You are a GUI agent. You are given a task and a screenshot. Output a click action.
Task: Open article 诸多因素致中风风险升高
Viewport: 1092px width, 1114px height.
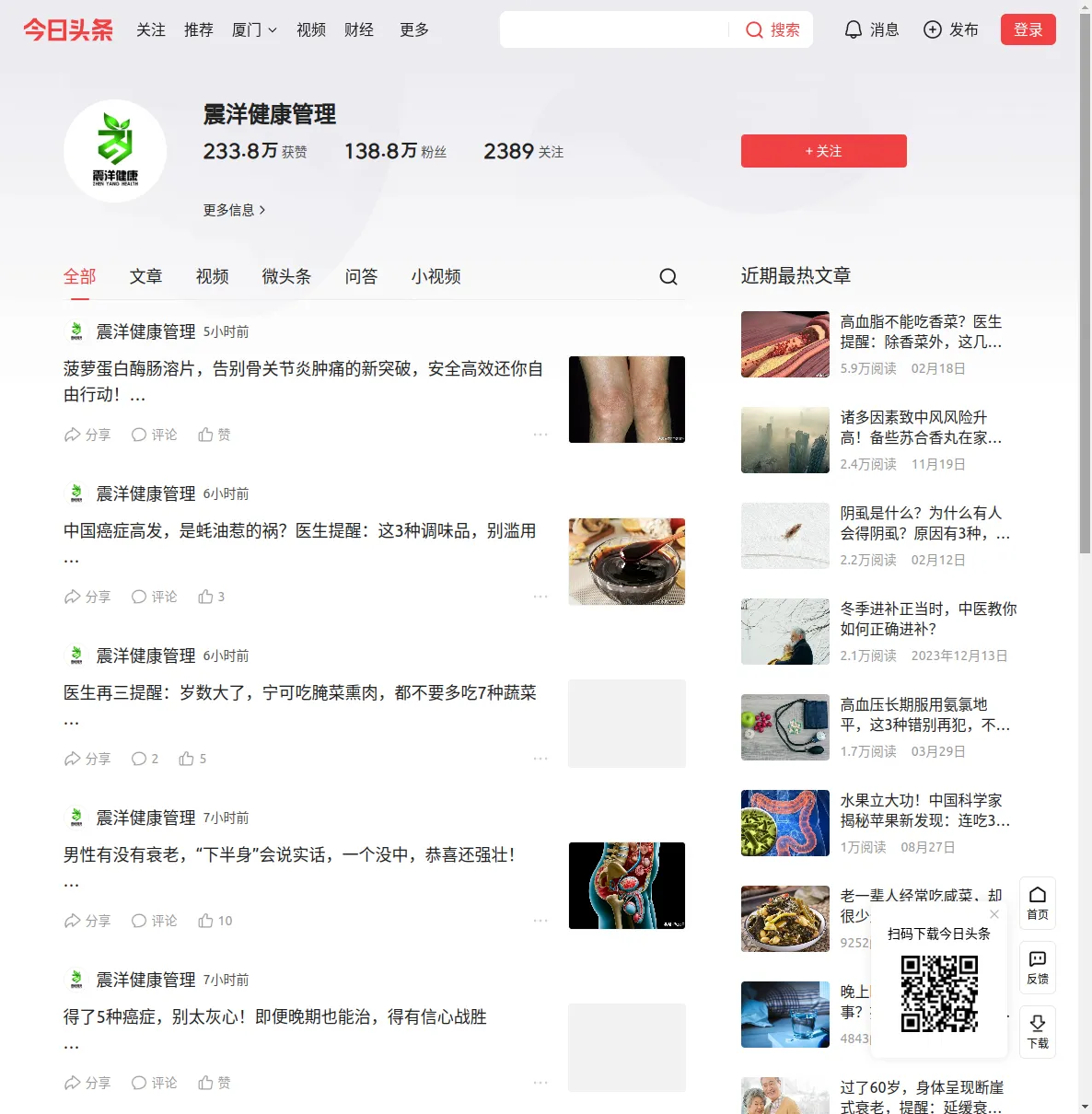pos(921,427)
